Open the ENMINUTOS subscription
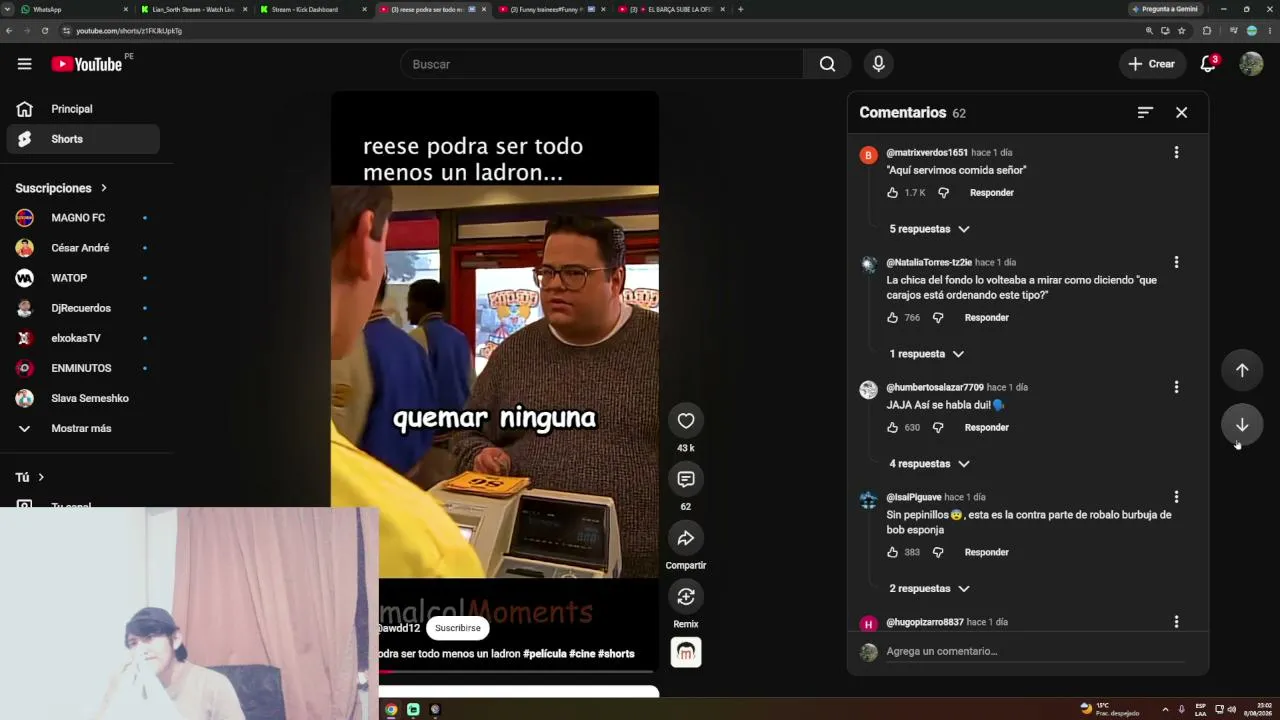This screenshot has height=720, width=1280. point(83,368)
